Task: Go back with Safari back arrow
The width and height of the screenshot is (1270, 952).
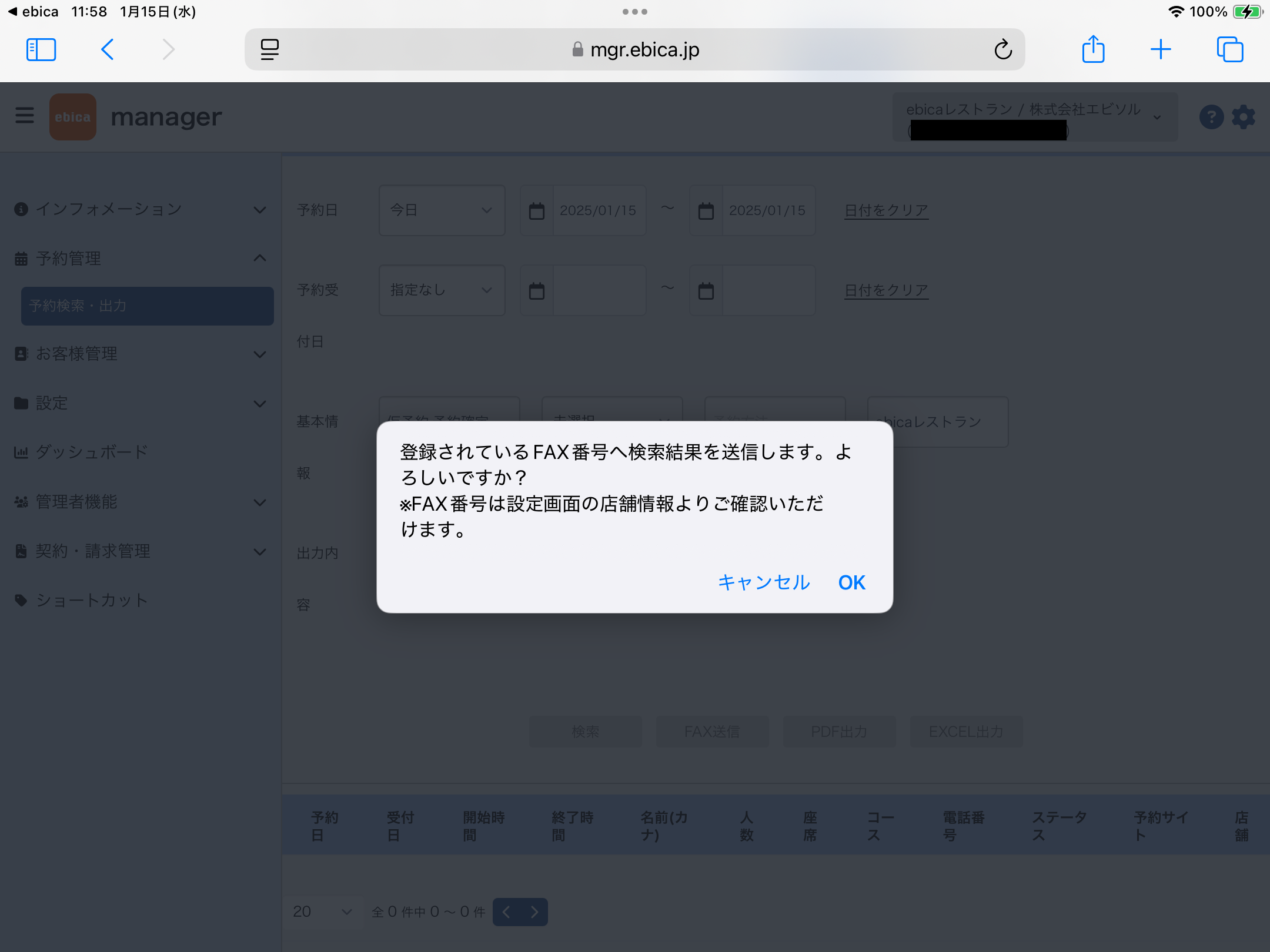Action: 107,49
